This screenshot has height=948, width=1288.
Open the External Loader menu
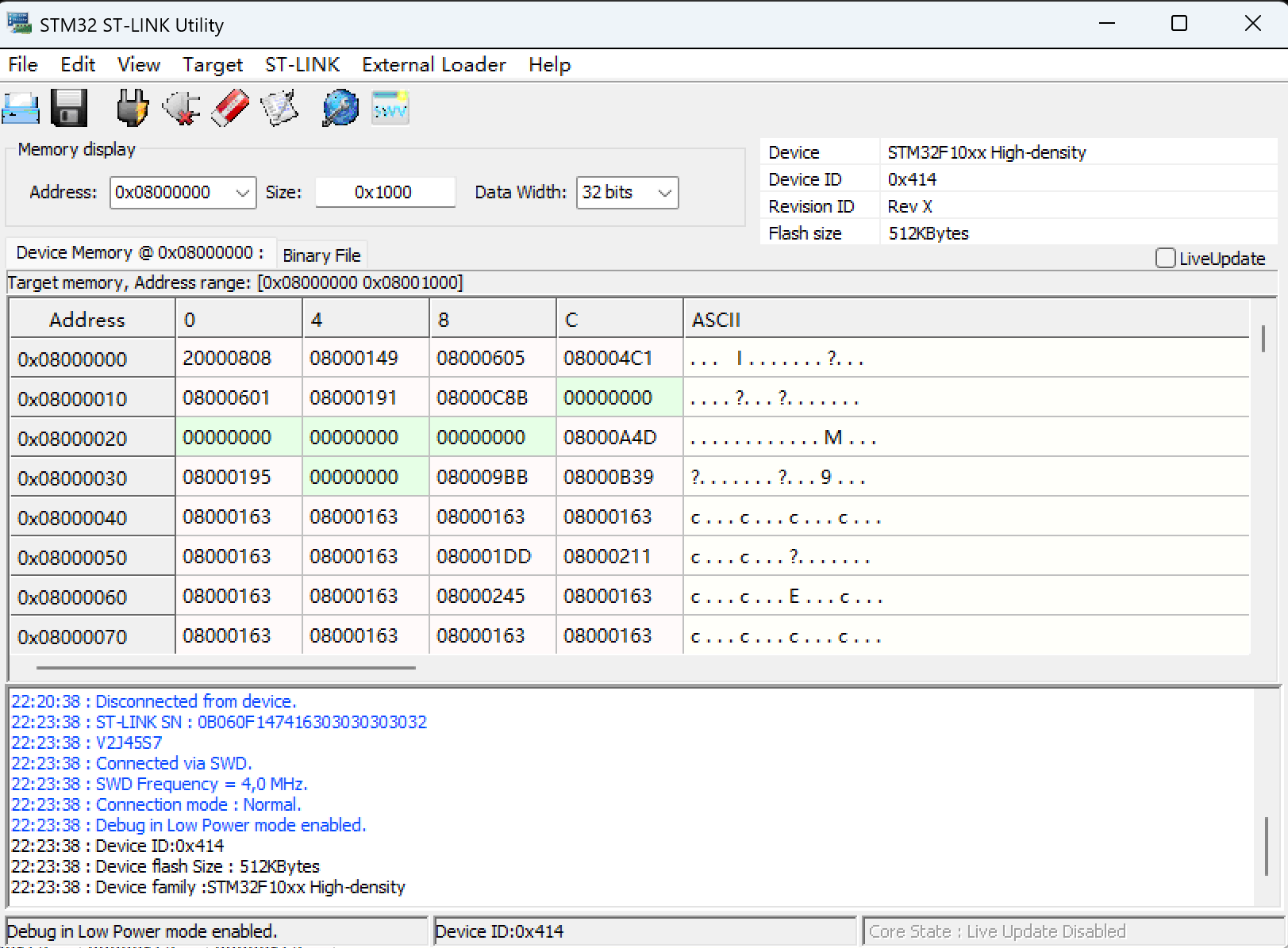[x=433, y=65]
